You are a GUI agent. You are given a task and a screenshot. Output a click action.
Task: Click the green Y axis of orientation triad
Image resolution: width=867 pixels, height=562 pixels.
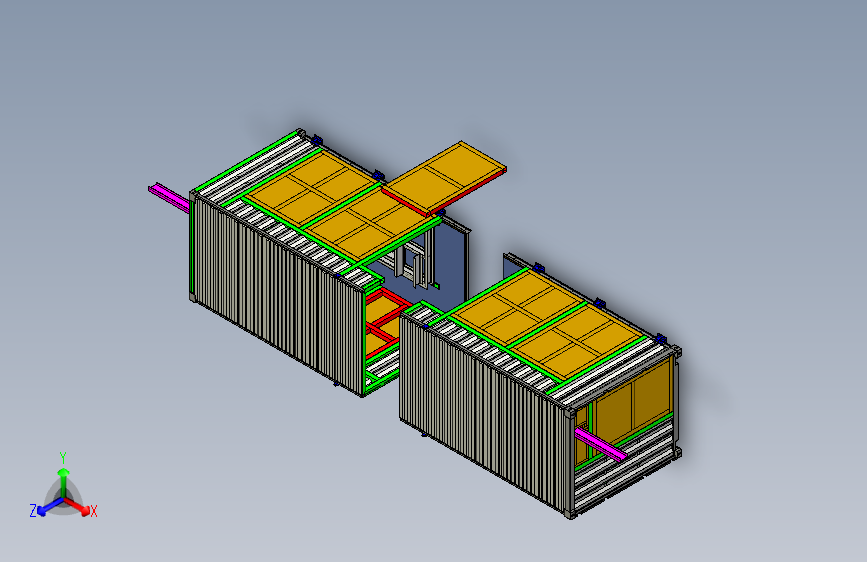click(64, 481)
